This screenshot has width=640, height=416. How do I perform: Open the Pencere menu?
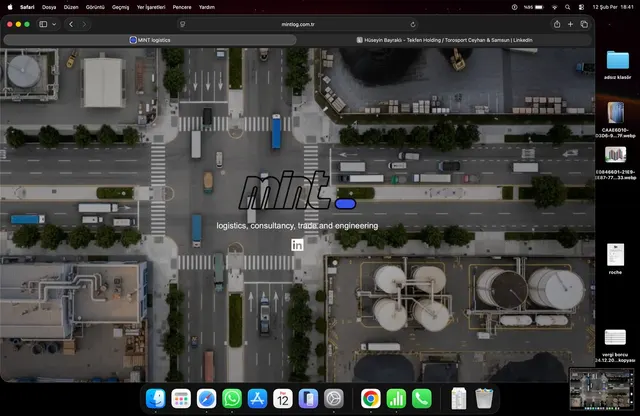point(182,7)
